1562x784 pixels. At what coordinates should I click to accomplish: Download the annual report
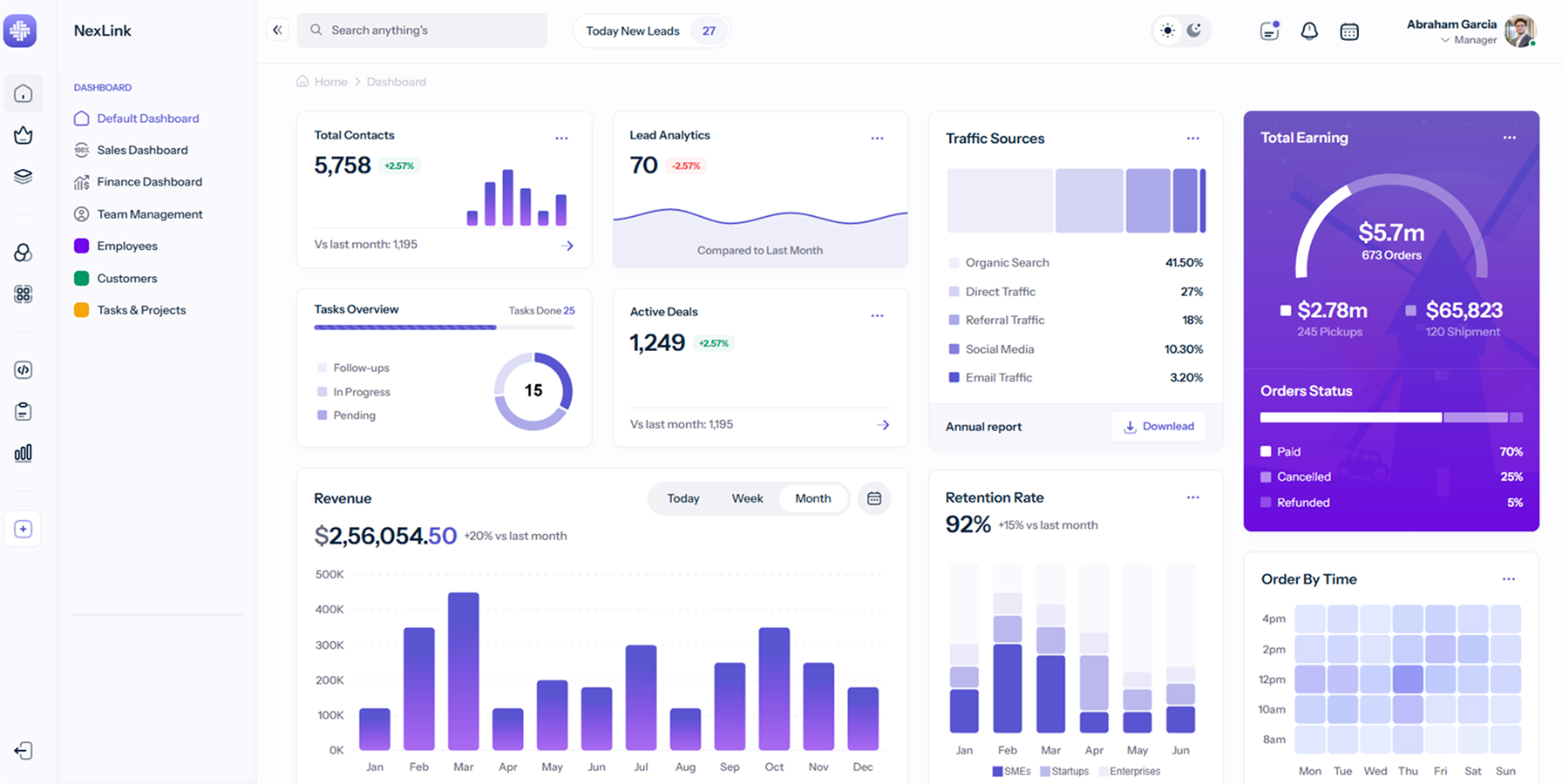(1158, 426)
